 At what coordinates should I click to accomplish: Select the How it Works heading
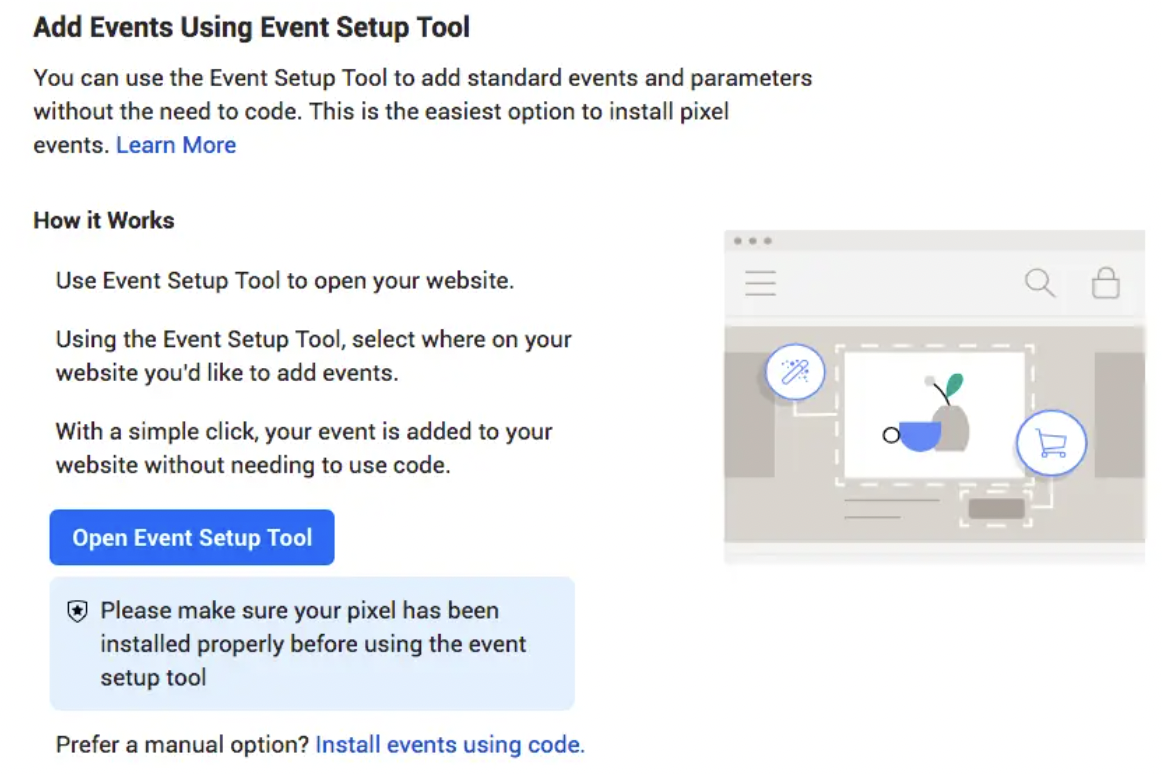coord(104,221)
